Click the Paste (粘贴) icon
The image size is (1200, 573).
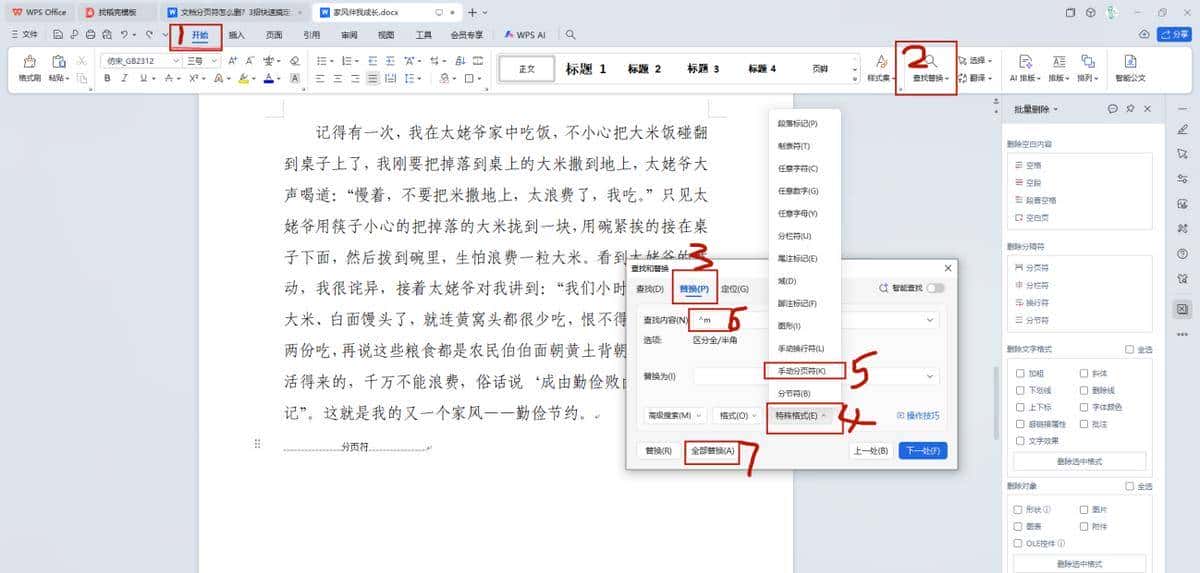(x=58, y=62)
